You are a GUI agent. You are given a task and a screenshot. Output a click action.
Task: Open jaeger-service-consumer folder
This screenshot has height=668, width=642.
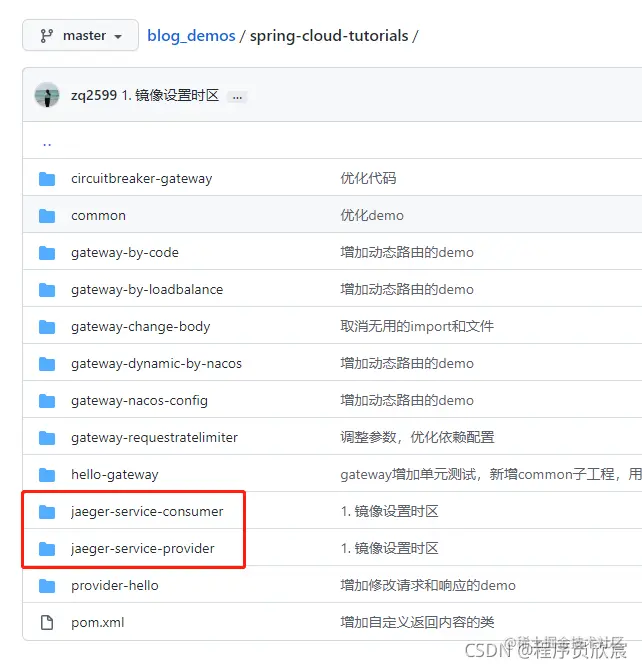tap(147, 512)
